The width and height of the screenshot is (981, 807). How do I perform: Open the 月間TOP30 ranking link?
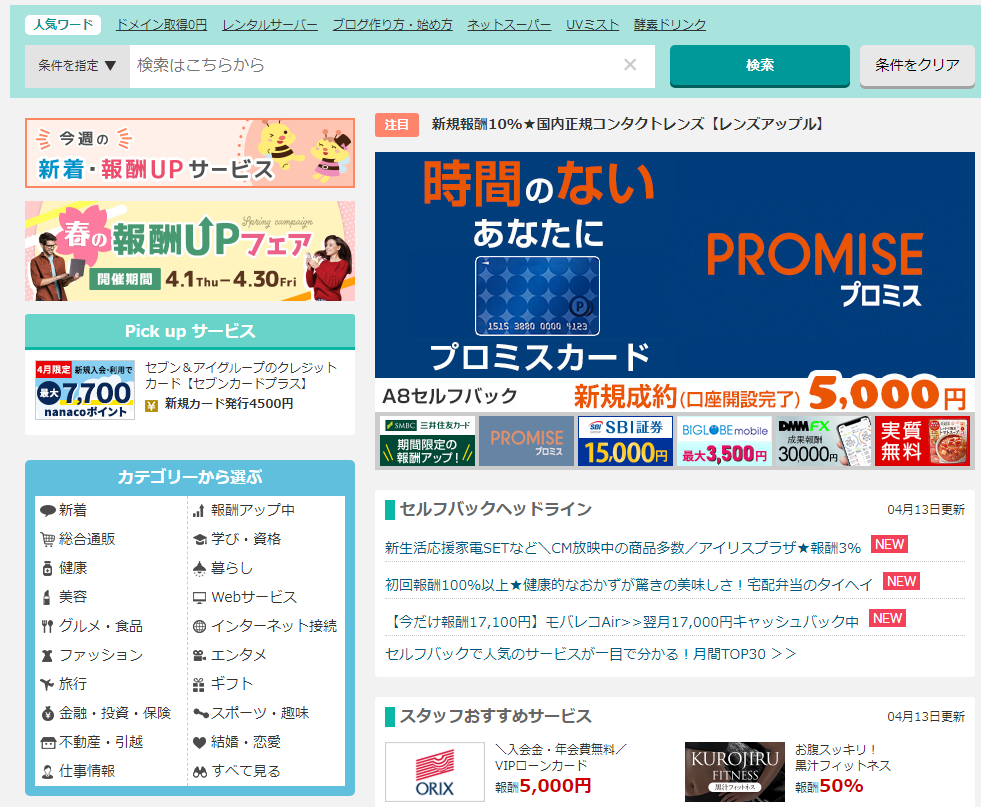pyautogui.click(x=590, y=654)
